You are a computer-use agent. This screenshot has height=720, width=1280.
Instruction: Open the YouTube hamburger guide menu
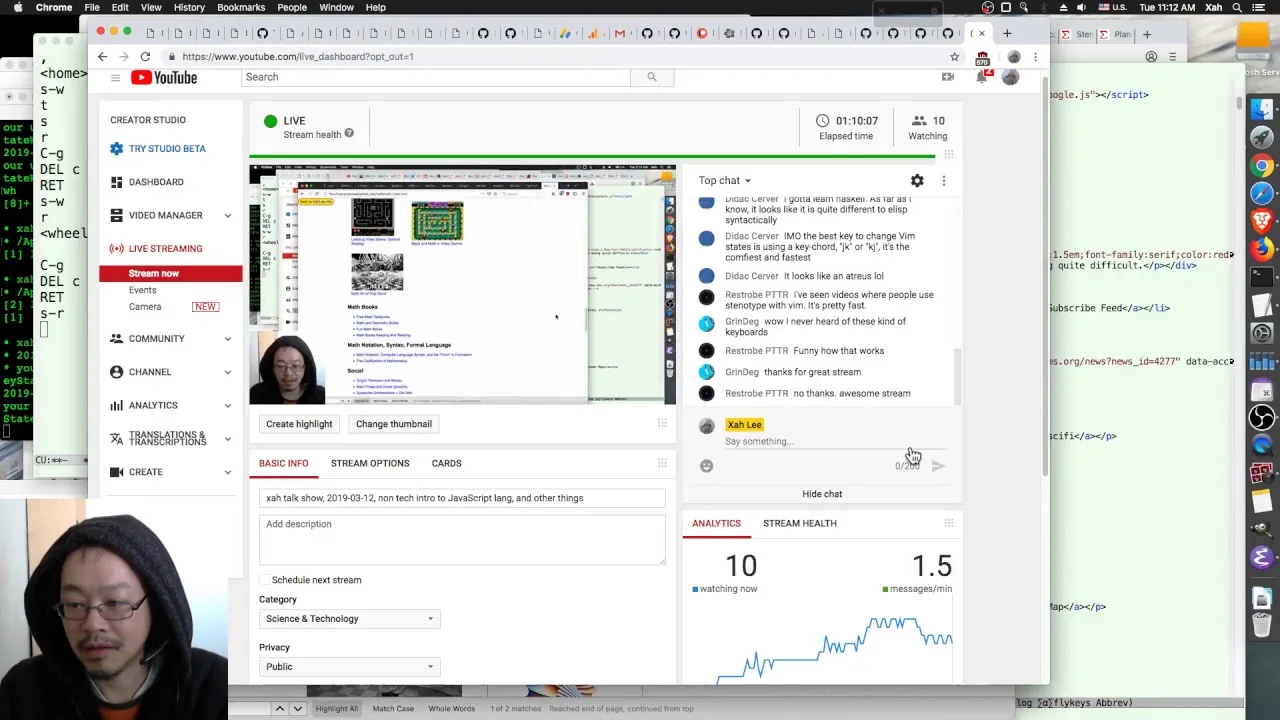point(116,78)
